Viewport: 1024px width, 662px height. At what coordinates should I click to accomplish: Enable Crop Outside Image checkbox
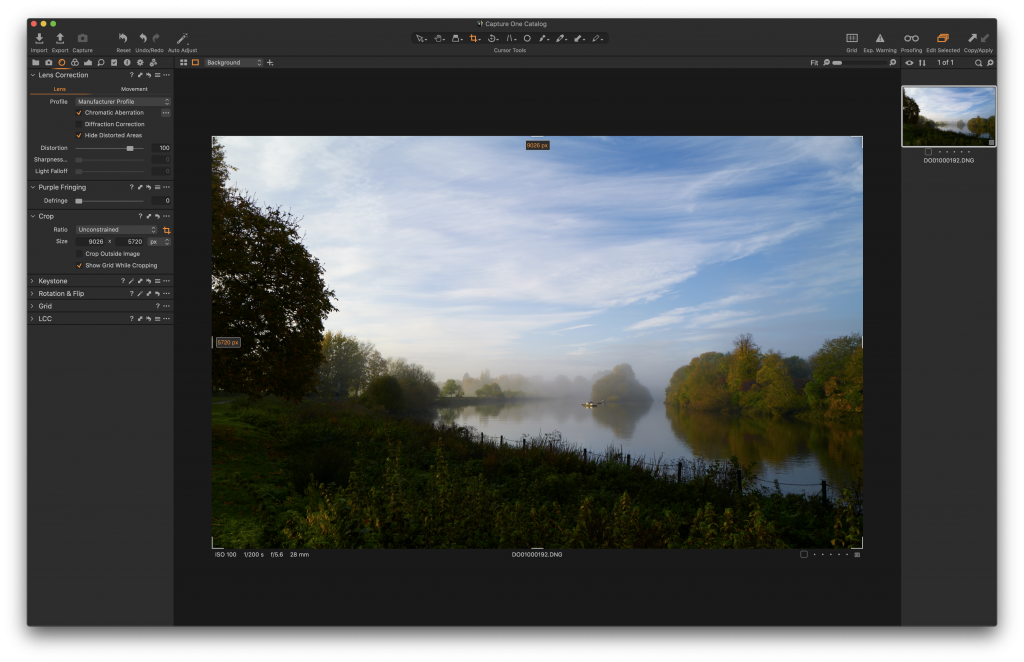tap(79, 254)
